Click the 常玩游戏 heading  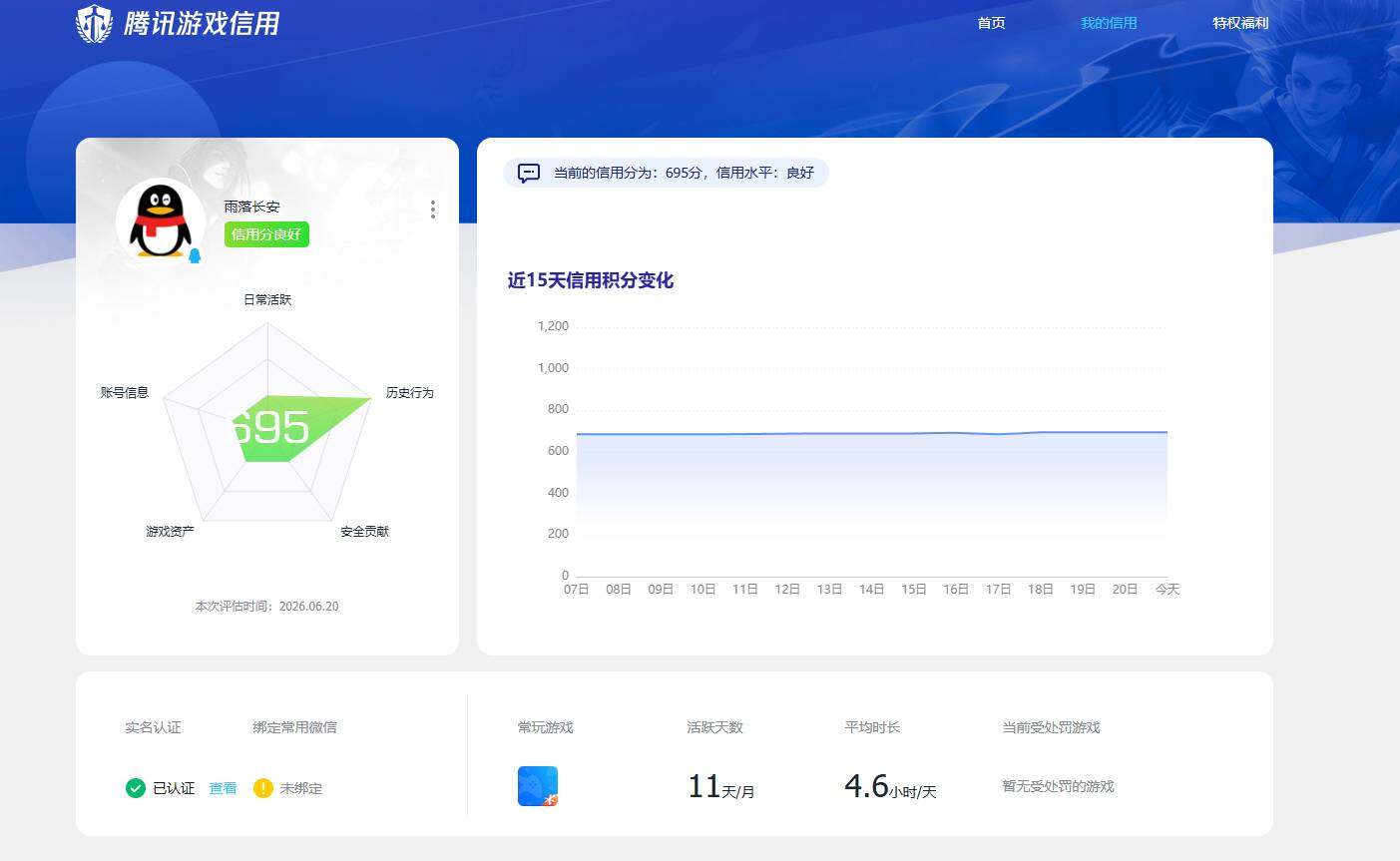pos(545,727)
